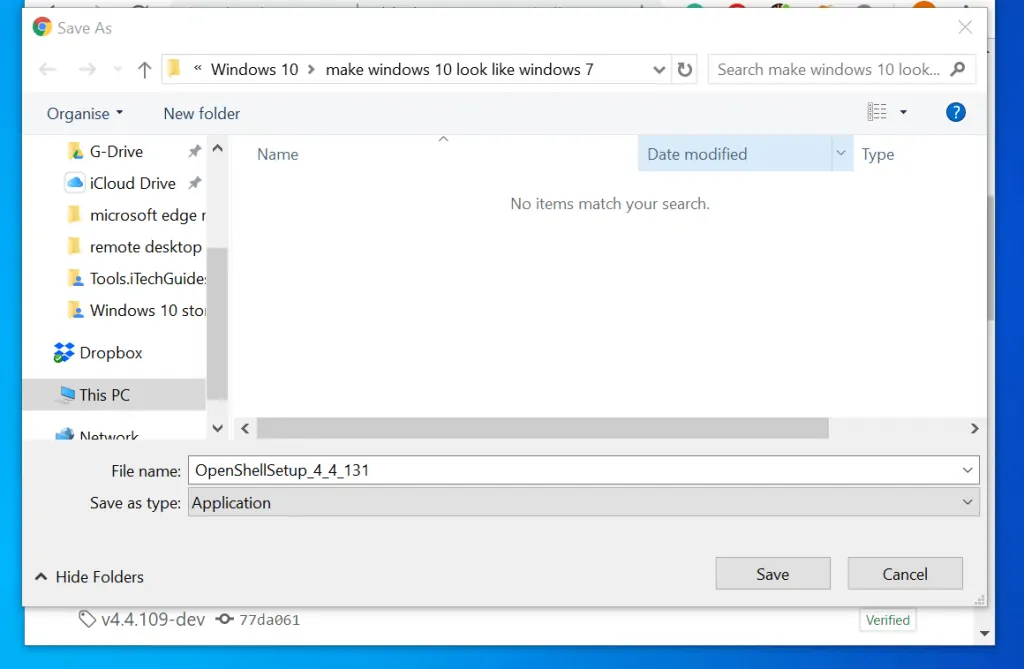Select iCloud Drive in the sidebar
The height and width of the screenshot is (669, 1024).
point(132,184)
